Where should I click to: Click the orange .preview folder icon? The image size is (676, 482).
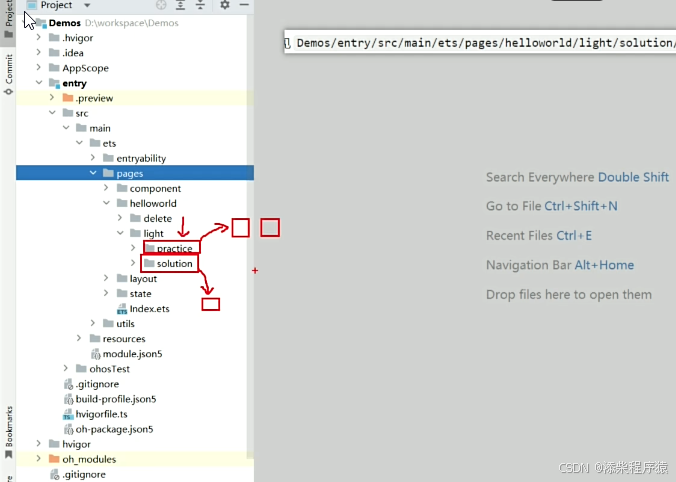[68, 98]
